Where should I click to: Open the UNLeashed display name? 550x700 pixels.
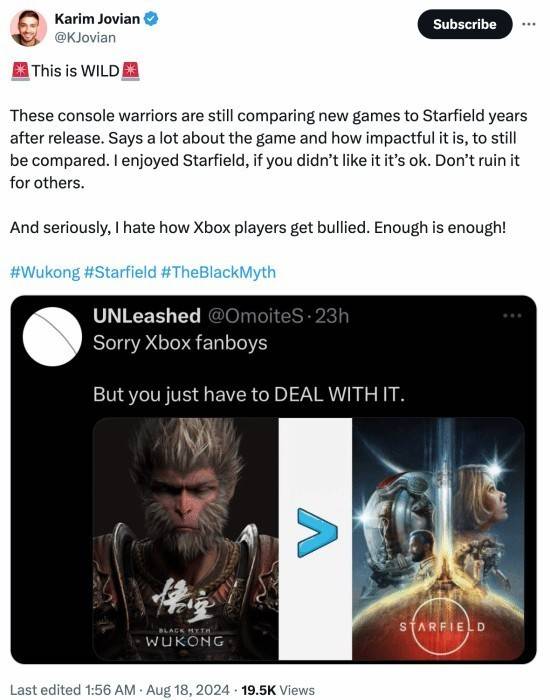tap(147, 316)
